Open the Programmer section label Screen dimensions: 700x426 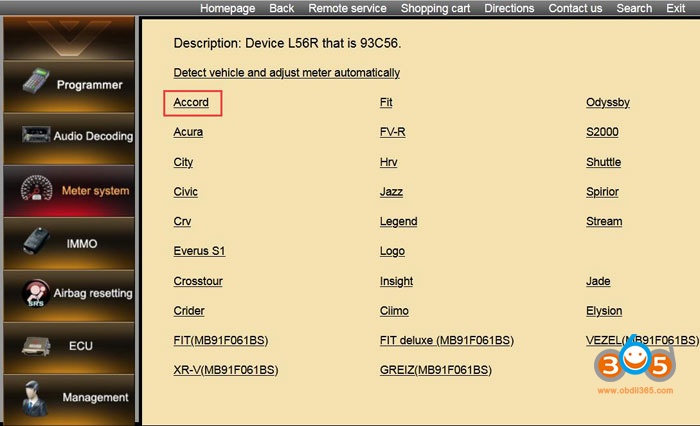pyautogui.click(x=89, y=85)
